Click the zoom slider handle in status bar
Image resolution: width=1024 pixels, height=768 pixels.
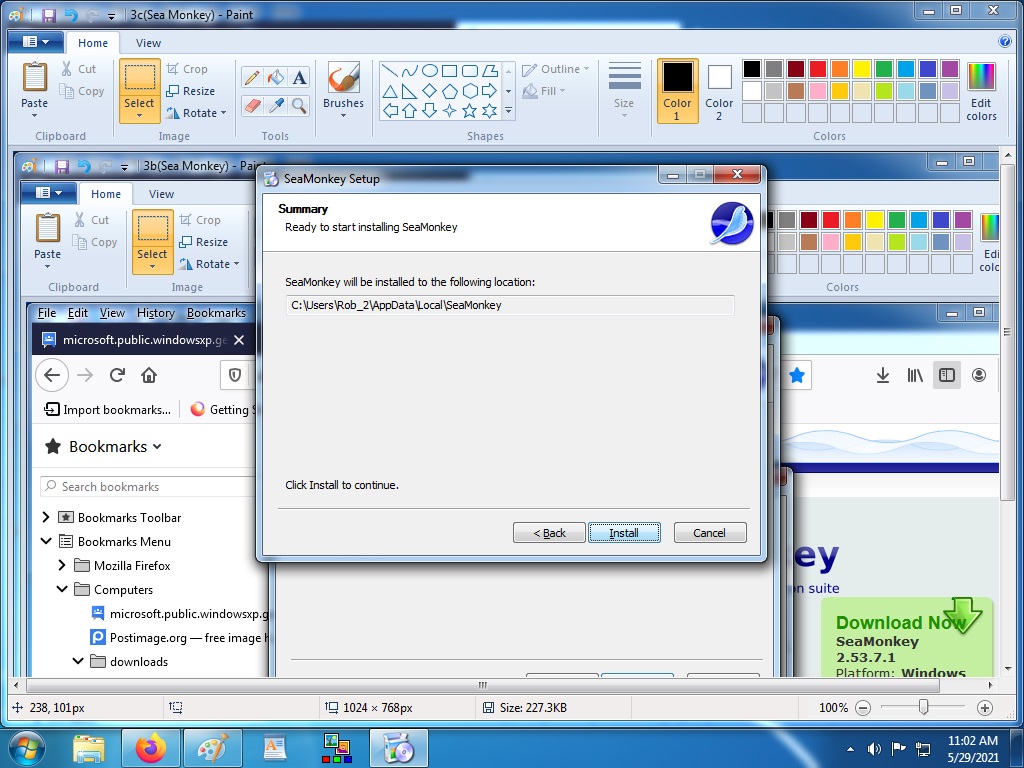[x=923, y=707]
